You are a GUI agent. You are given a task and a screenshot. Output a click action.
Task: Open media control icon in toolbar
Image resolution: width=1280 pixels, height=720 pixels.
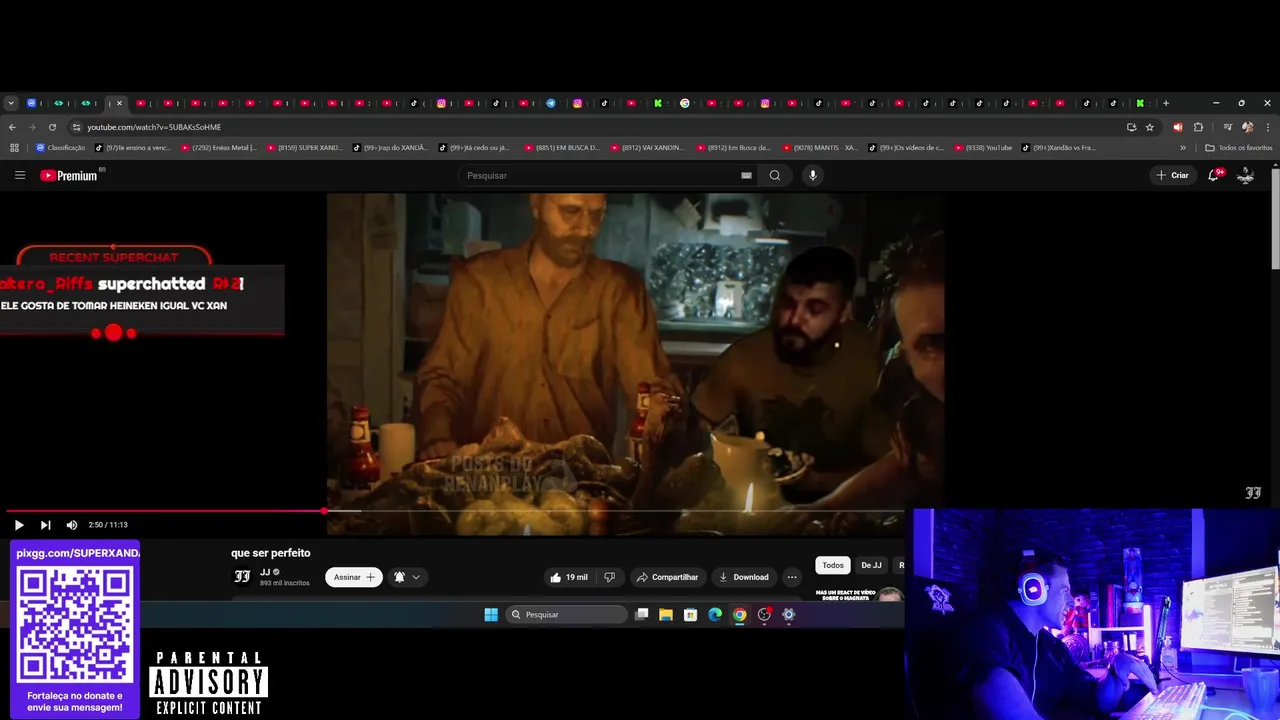1226,127
